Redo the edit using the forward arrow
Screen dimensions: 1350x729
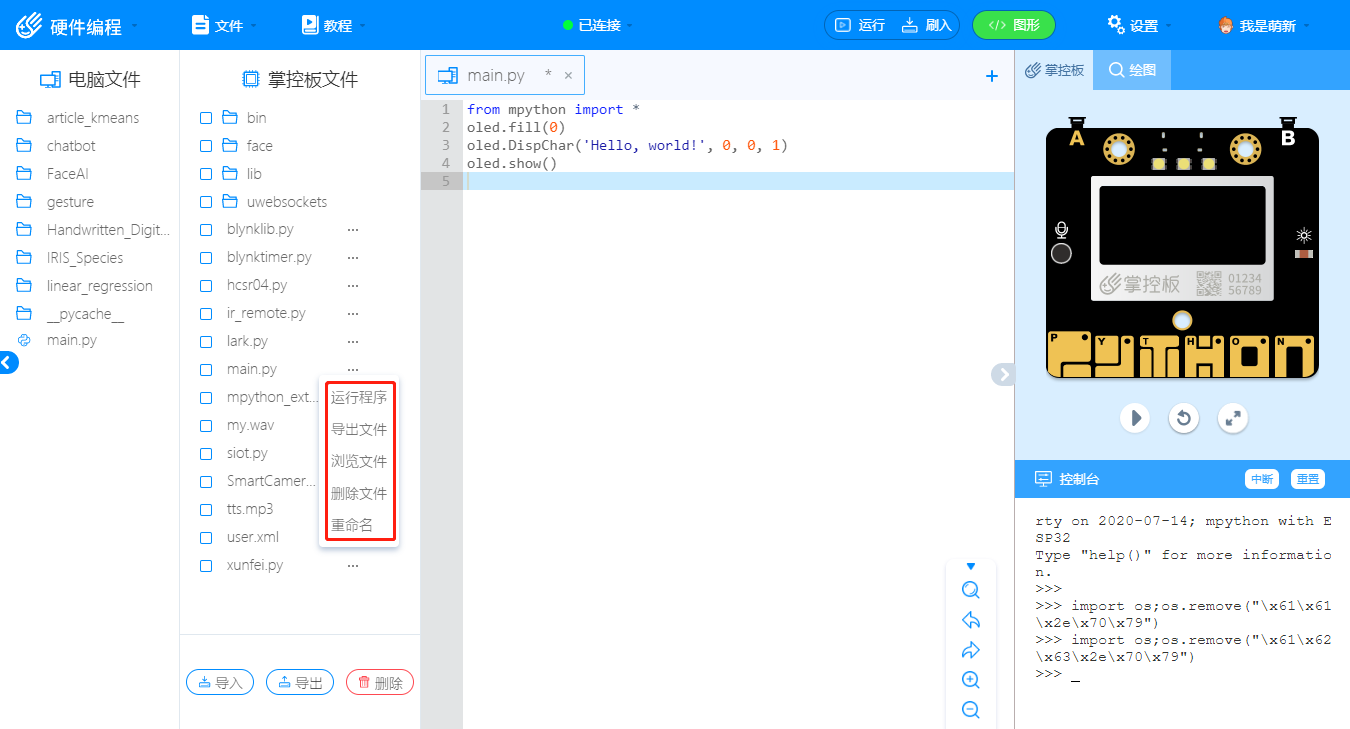click(x=970, y=650)
